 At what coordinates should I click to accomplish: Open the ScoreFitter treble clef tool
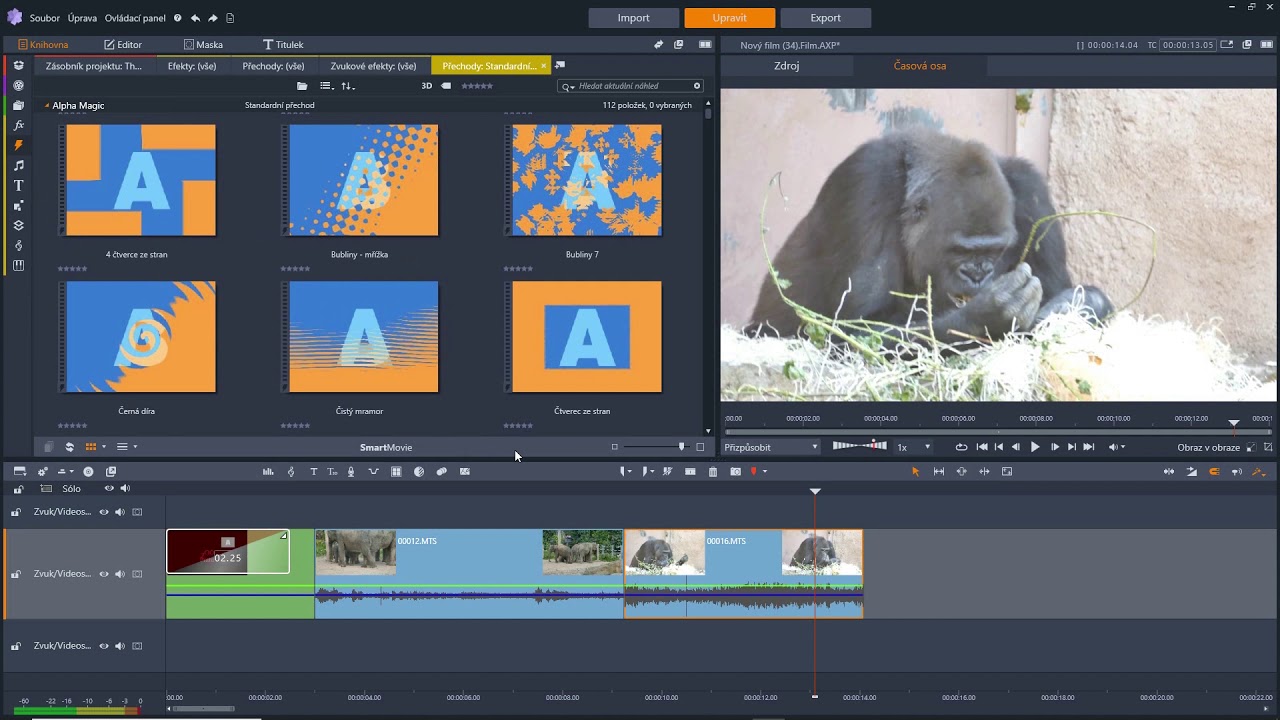[x=291, y=471]
